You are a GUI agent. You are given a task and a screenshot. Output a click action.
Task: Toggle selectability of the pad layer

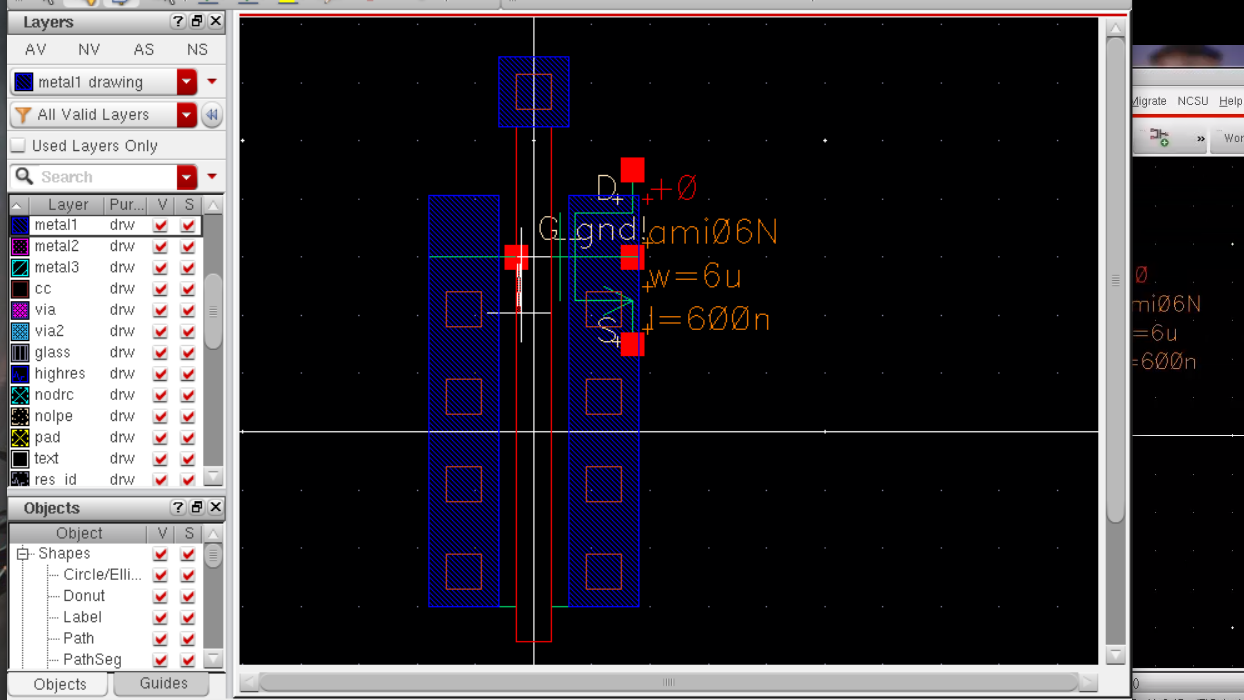click(x=188, y=438)
